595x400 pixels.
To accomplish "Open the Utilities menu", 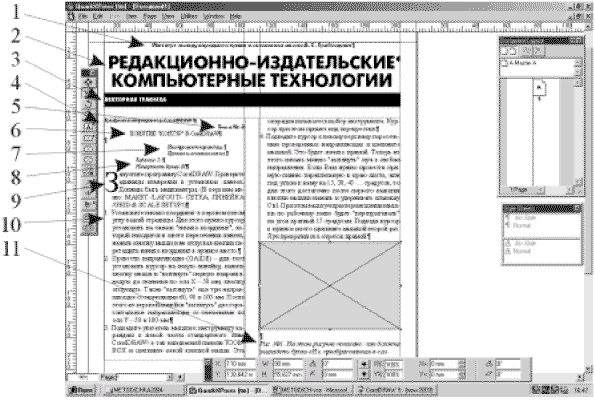I will [x=189, y=17].
